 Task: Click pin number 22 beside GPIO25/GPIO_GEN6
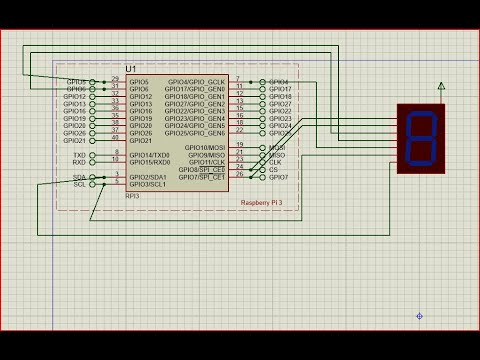(x=239, y=130)
